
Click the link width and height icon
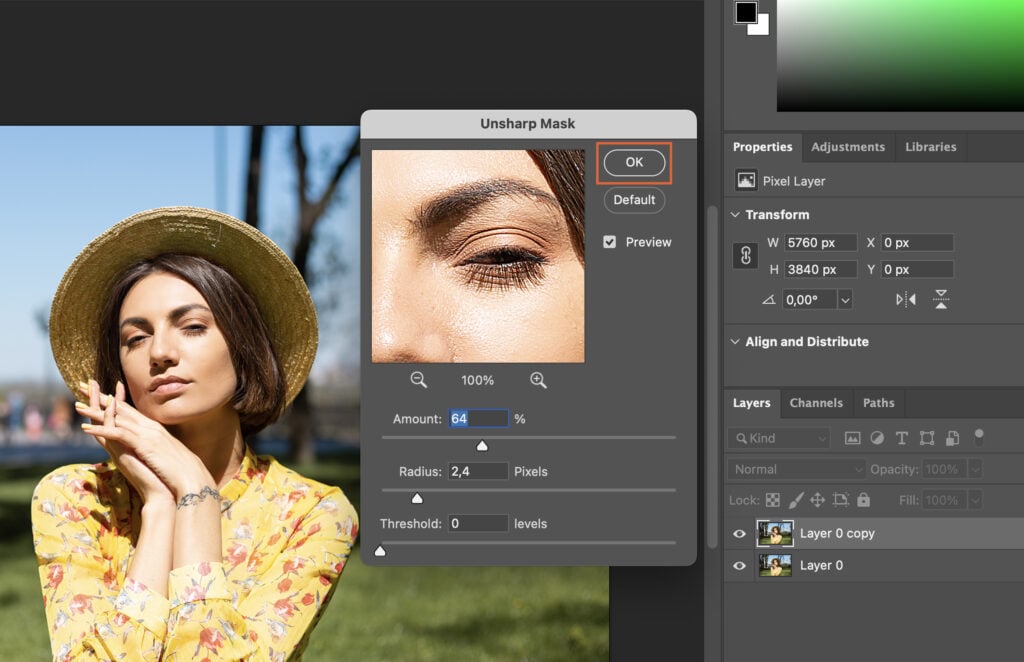pos(744,255)
